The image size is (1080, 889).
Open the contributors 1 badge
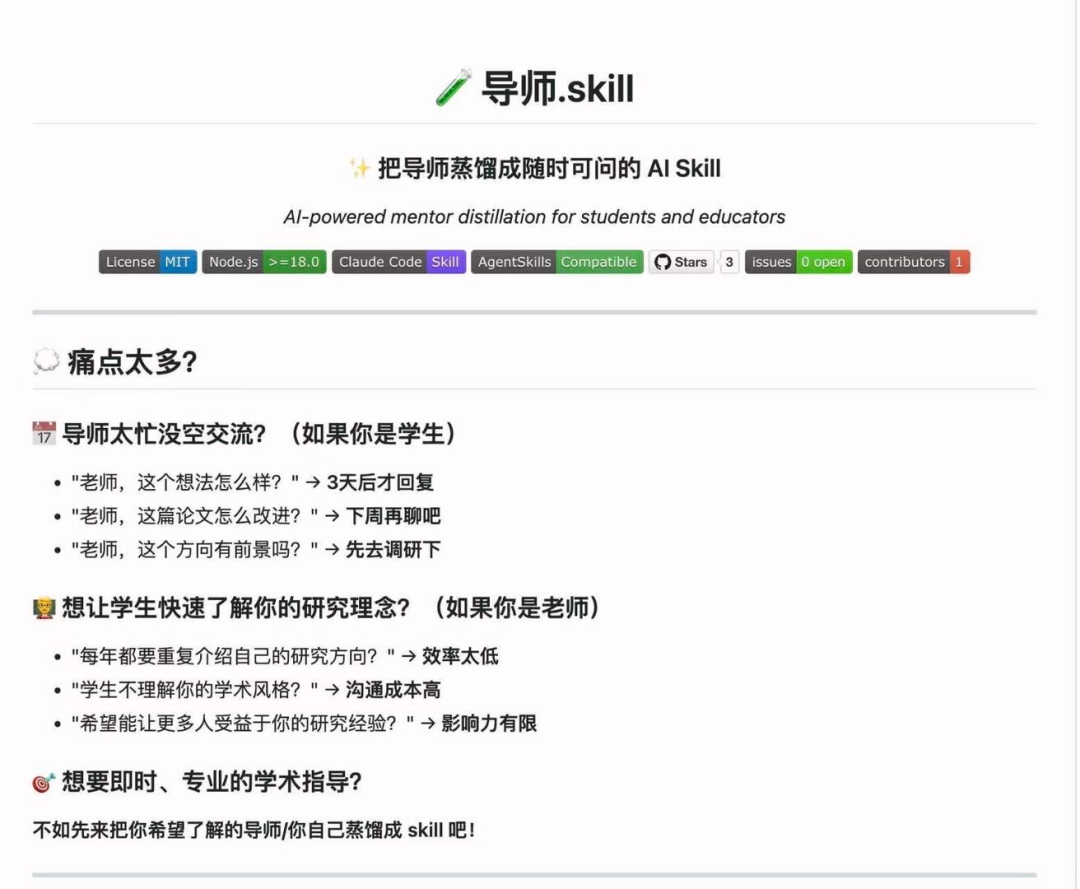(x=914, y=262)
